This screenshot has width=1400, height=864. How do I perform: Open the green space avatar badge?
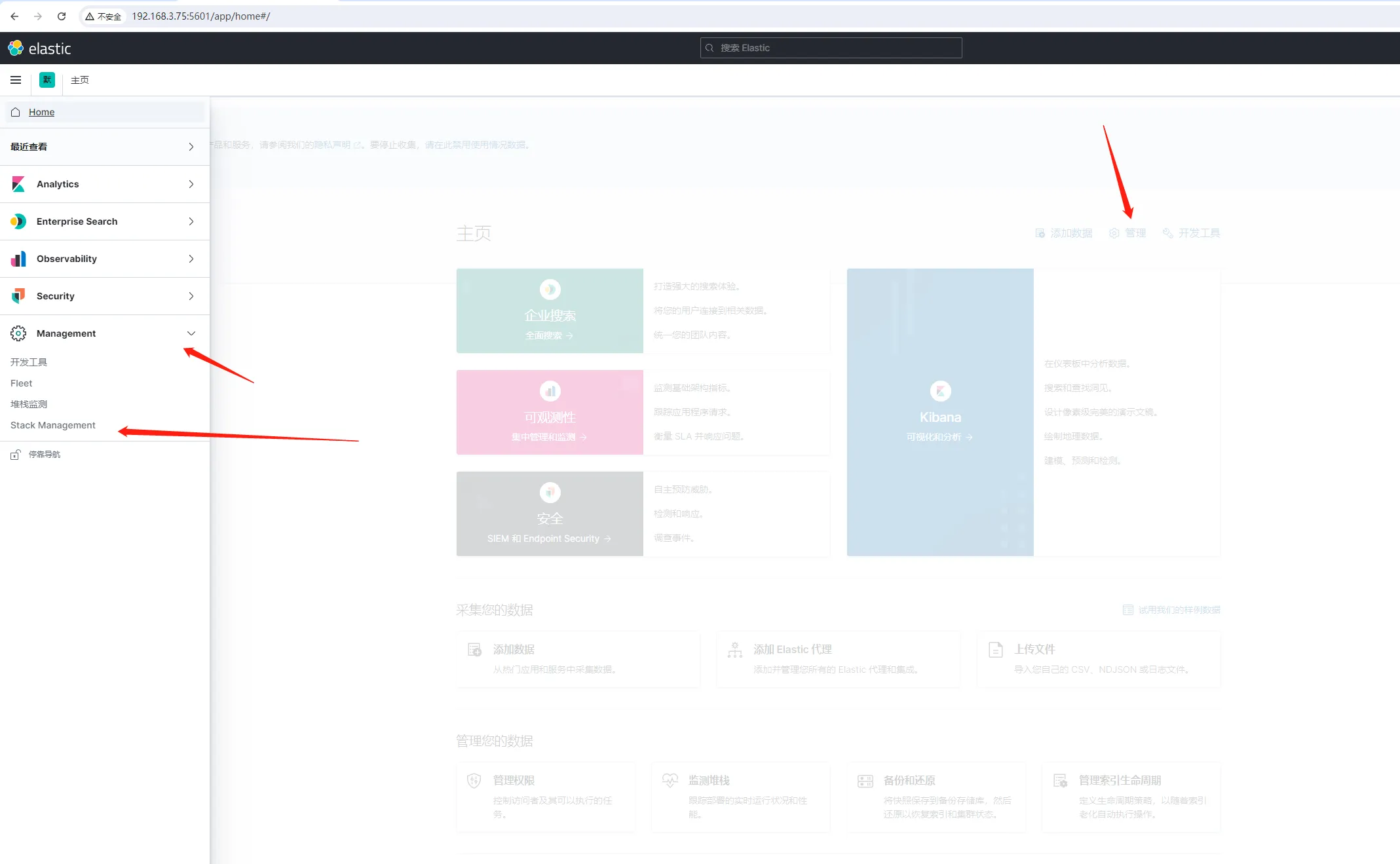tap(47, 80)
